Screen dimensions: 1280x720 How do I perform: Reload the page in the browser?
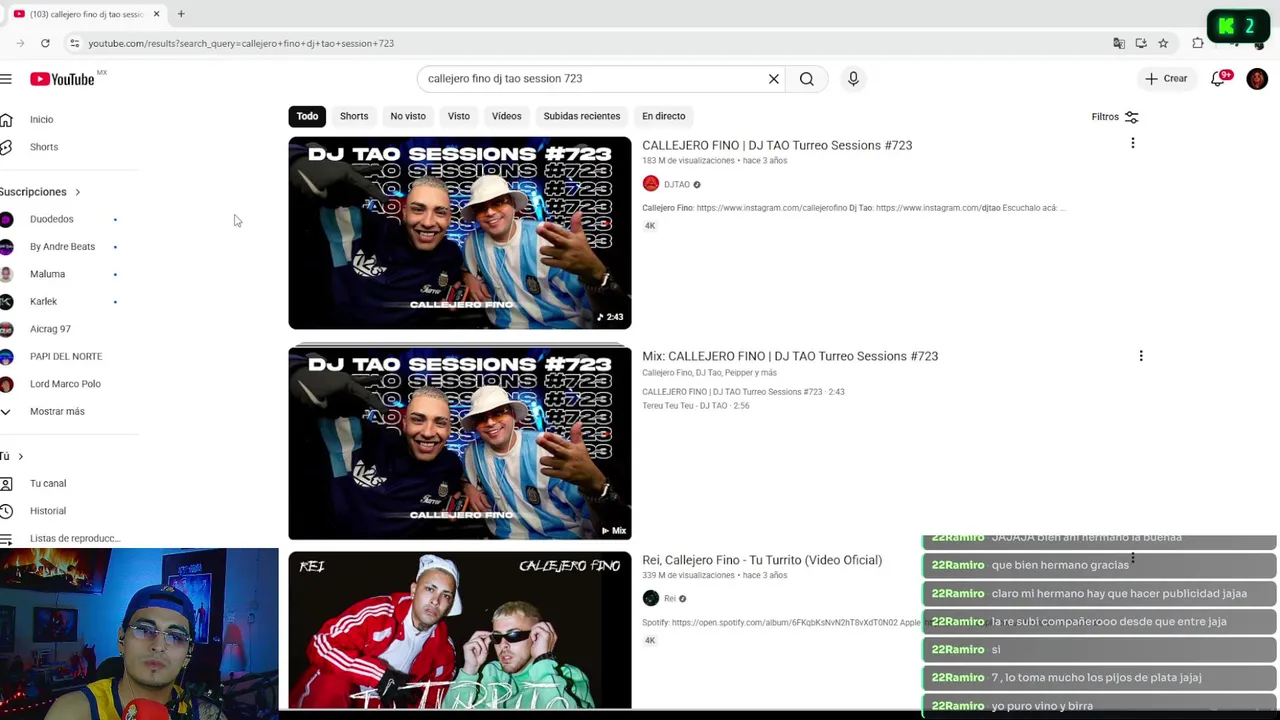45,43
